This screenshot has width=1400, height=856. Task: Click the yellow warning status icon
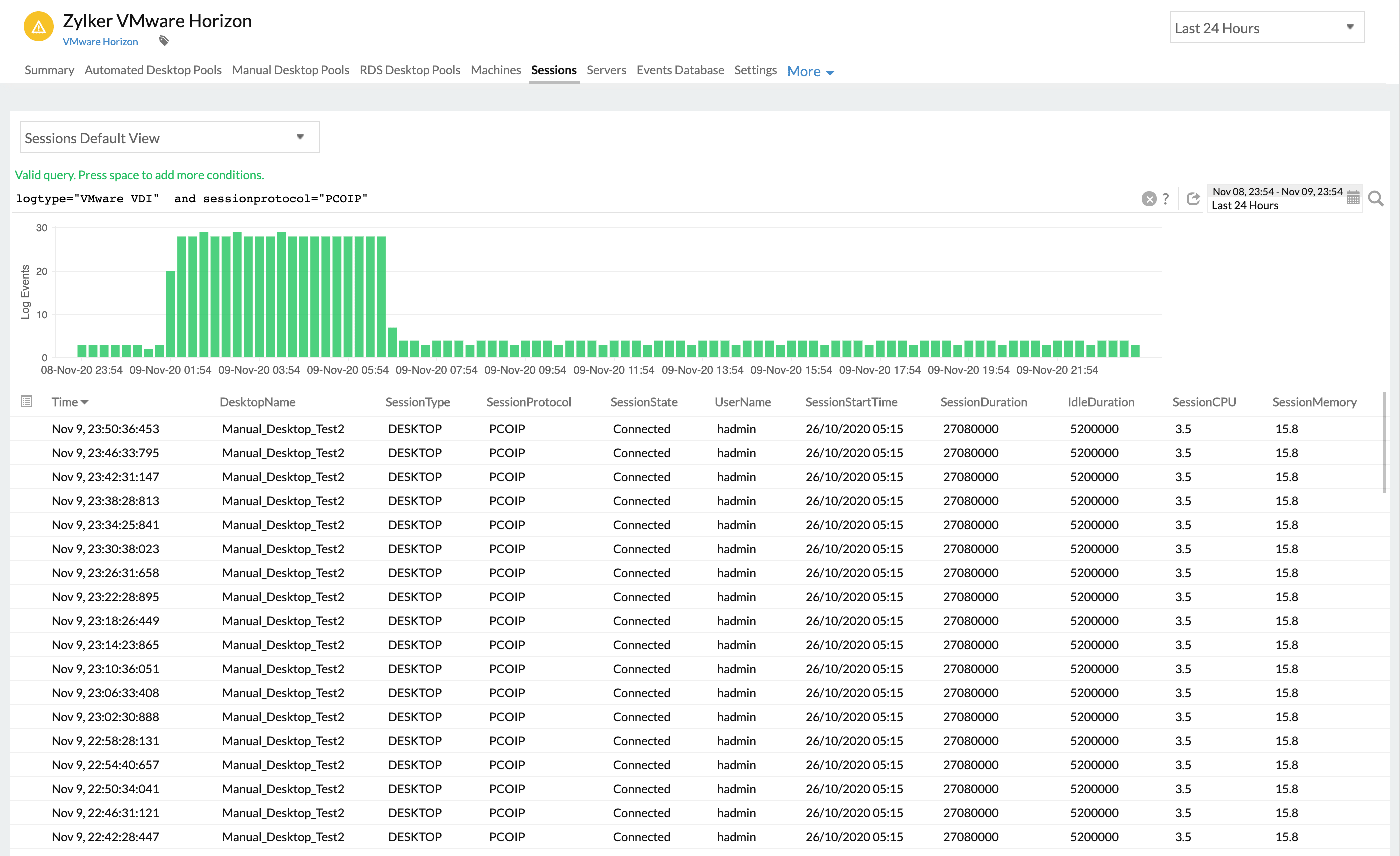pos(38,26)
